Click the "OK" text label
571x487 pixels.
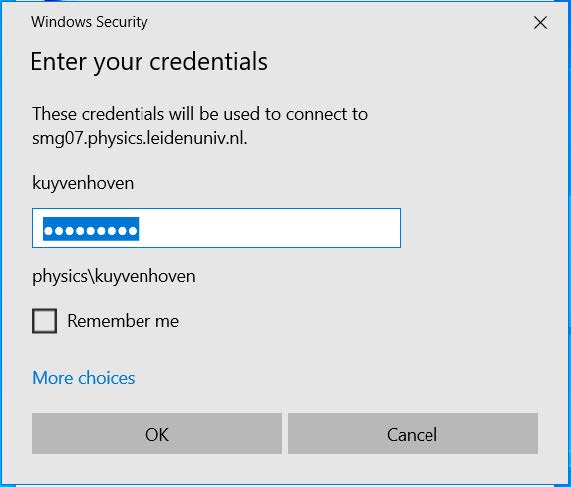pyautogui.click(x=157, y=434)
